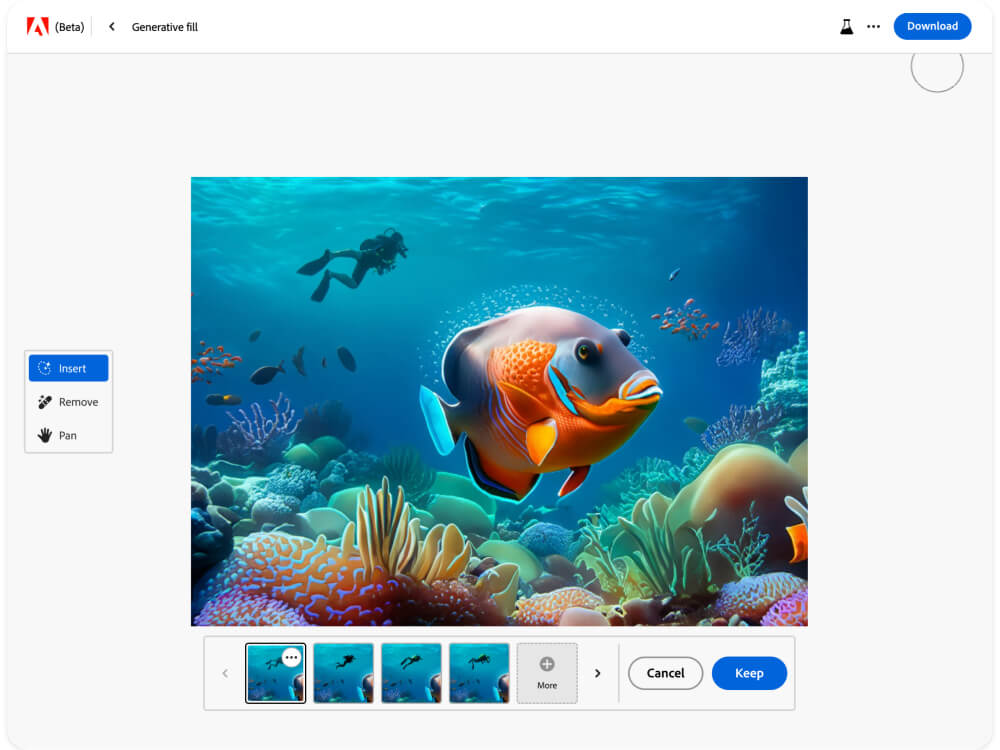The height and width of the screenshot is (750, 1000).
Task: Generate more variations with the More button
Action: pyautogui.click(x=547, y=673)
